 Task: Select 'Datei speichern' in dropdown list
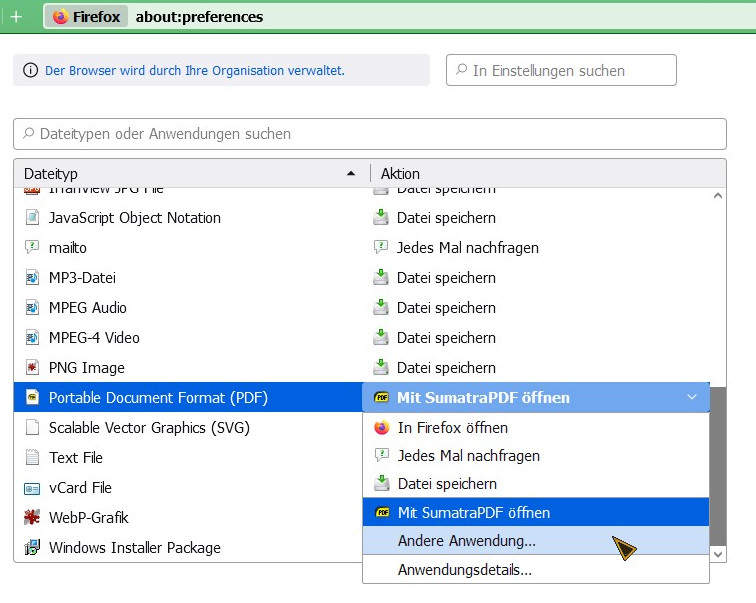click(446, 484)
